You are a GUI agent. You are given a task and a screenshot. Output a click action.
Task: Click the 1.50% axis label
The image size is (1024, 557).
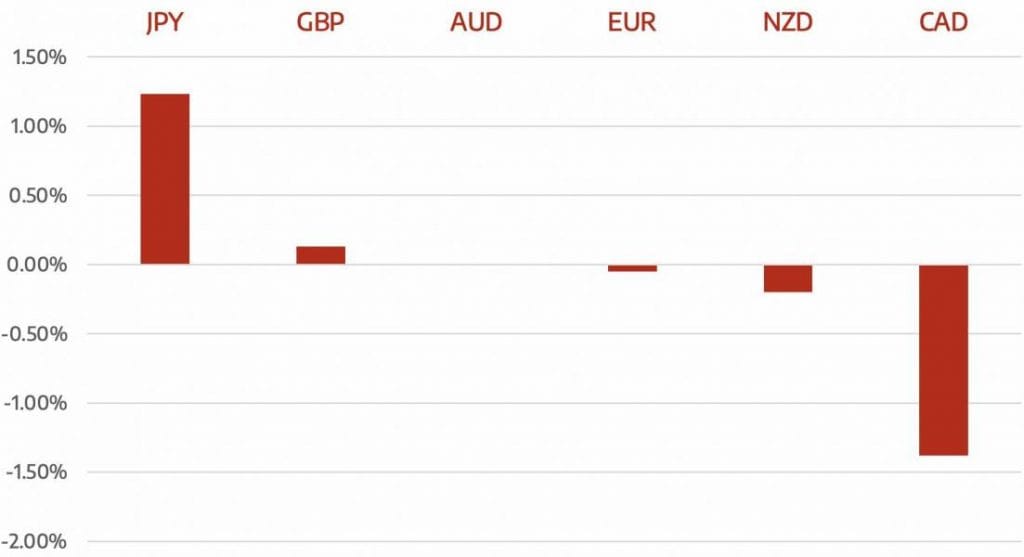click(x=38, y=57)
